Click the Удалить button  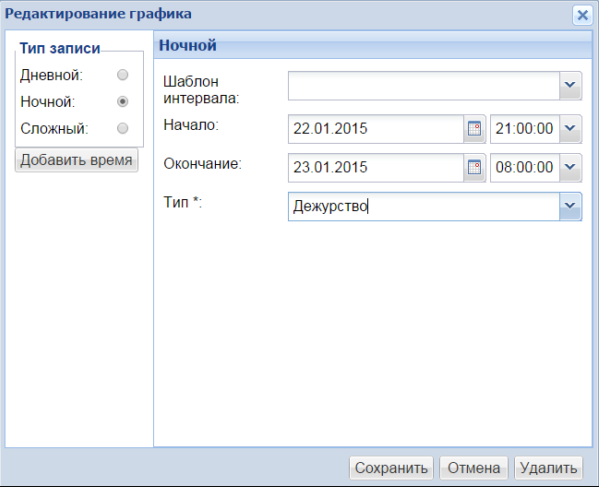pos(549,468)
